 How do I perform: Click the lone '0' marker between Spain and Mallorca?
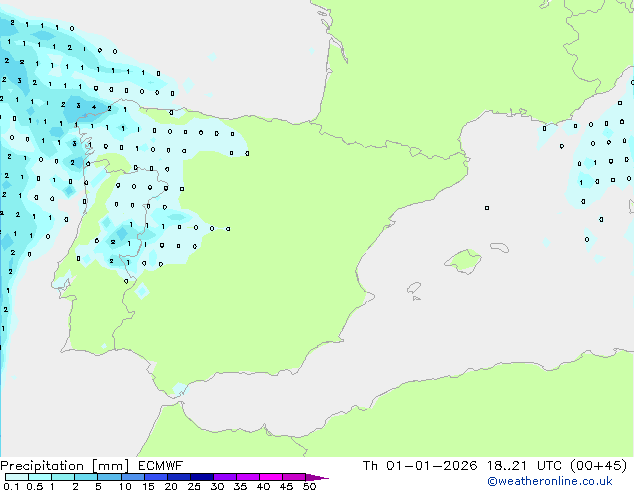coord(487,208)
